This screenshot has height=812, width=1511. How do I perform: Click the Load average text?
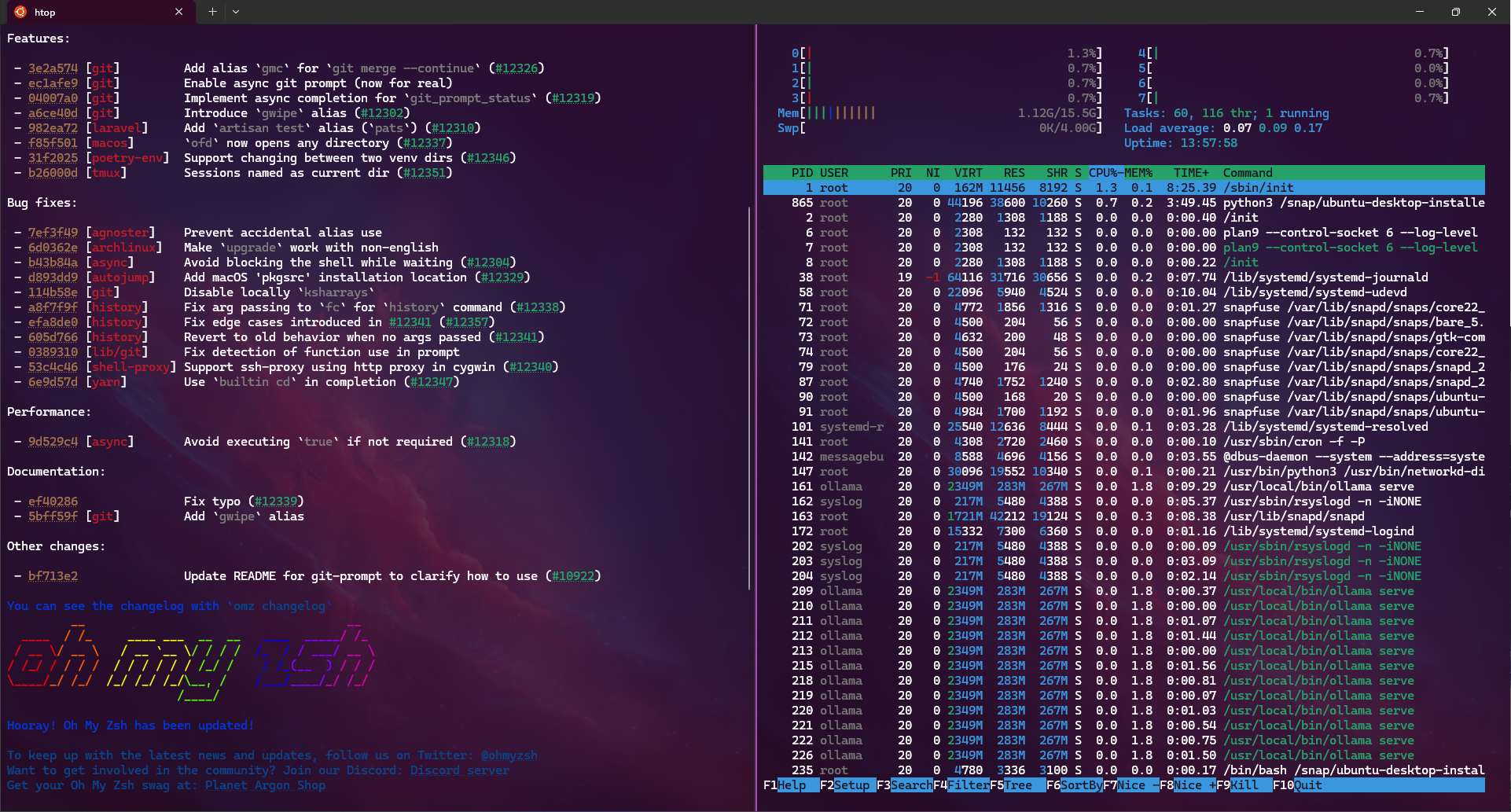(1223, 128)
